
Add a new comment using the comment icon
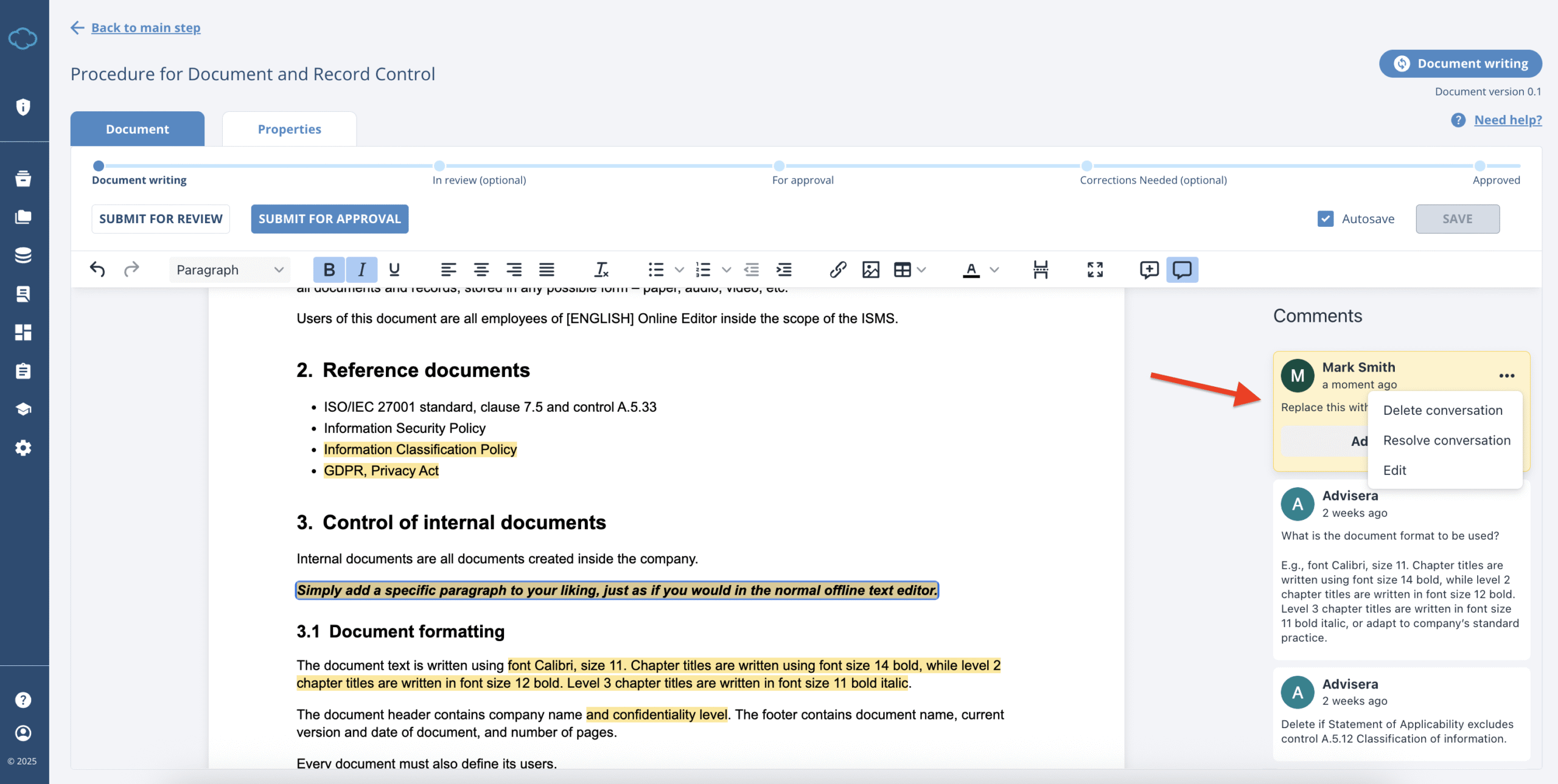[x=1148, y=269]
